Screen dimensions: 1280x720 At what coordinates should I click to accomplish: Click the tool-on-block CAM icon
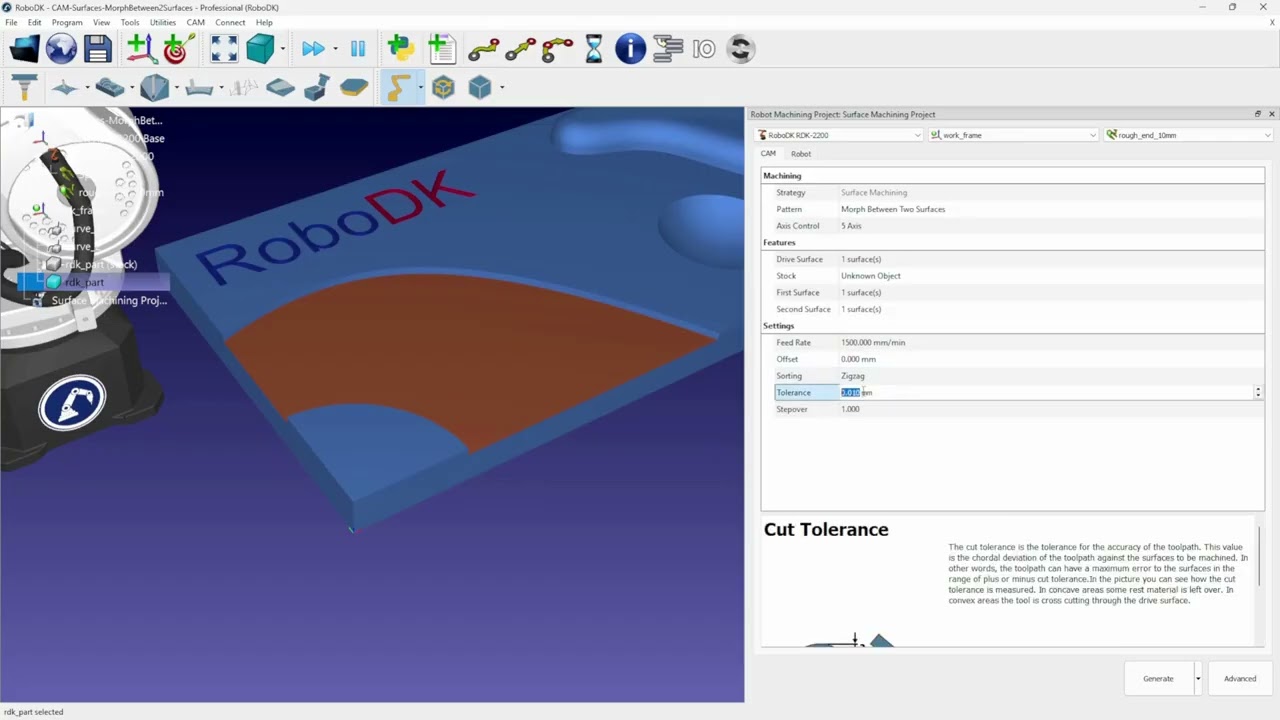(x=317, y=88)
